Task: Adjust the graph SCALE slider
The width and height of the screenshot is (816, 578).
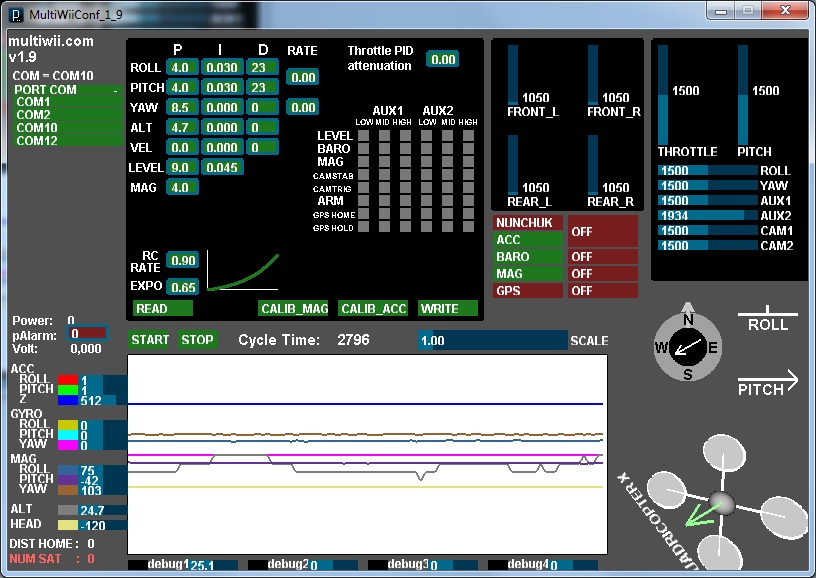Action: pyautogui.click(x=492, y=340)
